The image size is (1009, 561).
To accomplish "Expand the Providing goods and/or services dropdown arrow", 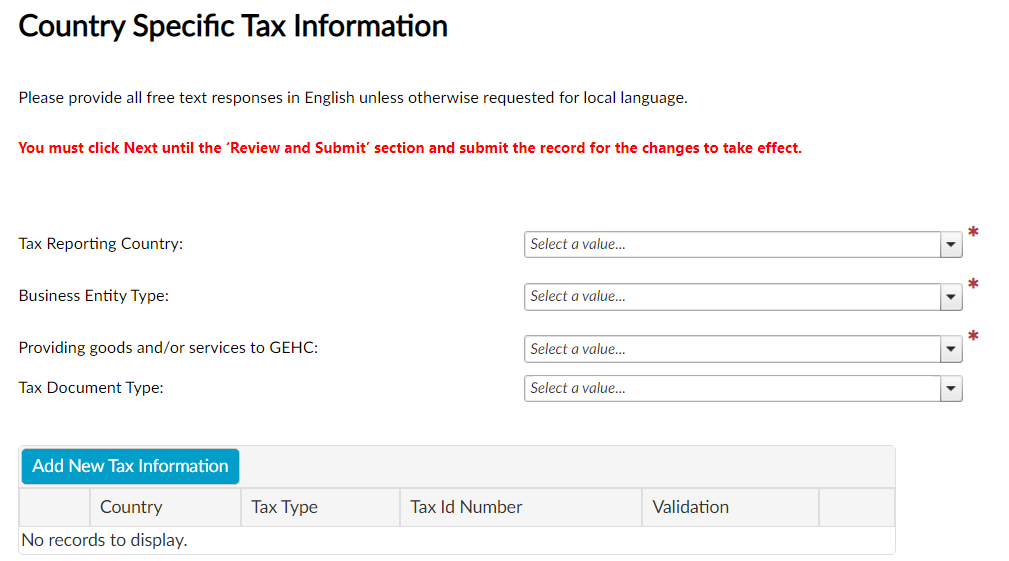I will (950, 349).
